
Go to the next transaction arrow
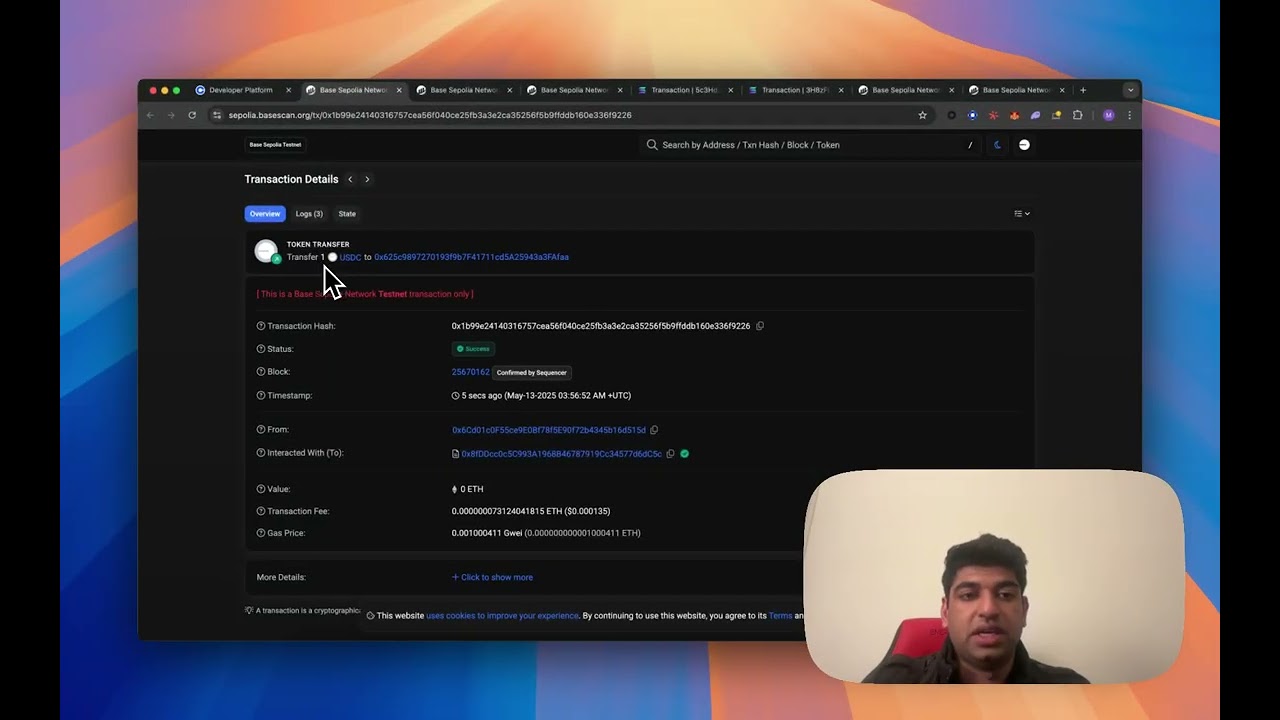pos(367,180)
